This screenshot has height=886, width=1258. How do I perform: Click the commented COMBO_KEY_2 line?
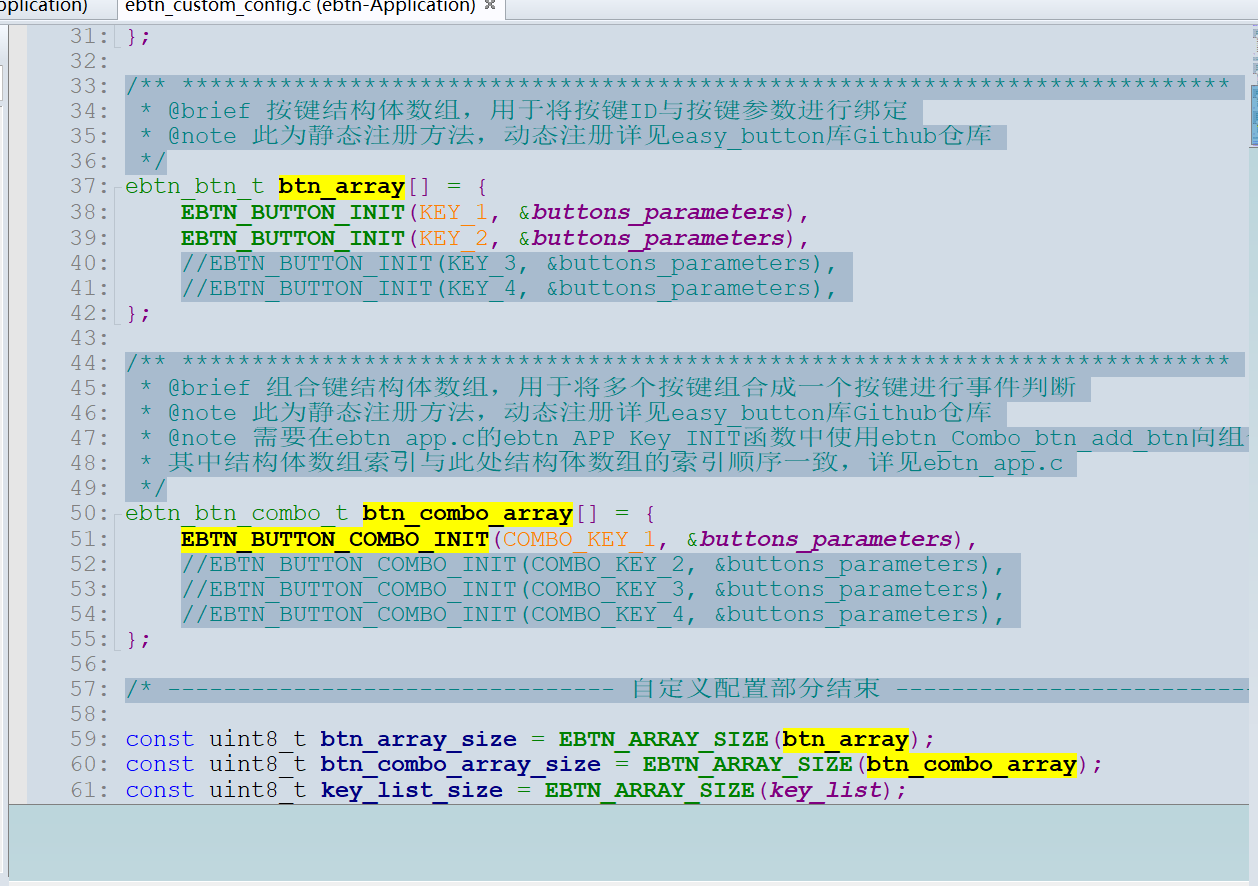[x=592, y=564]
